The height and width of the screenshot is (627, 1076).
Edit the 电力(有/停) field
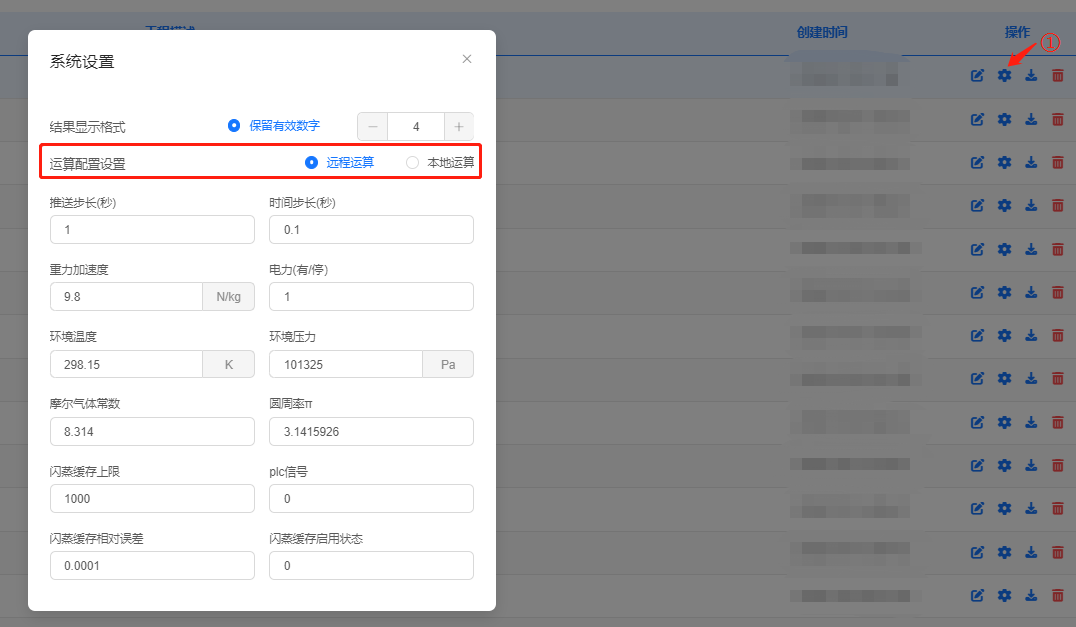point(371,296)
